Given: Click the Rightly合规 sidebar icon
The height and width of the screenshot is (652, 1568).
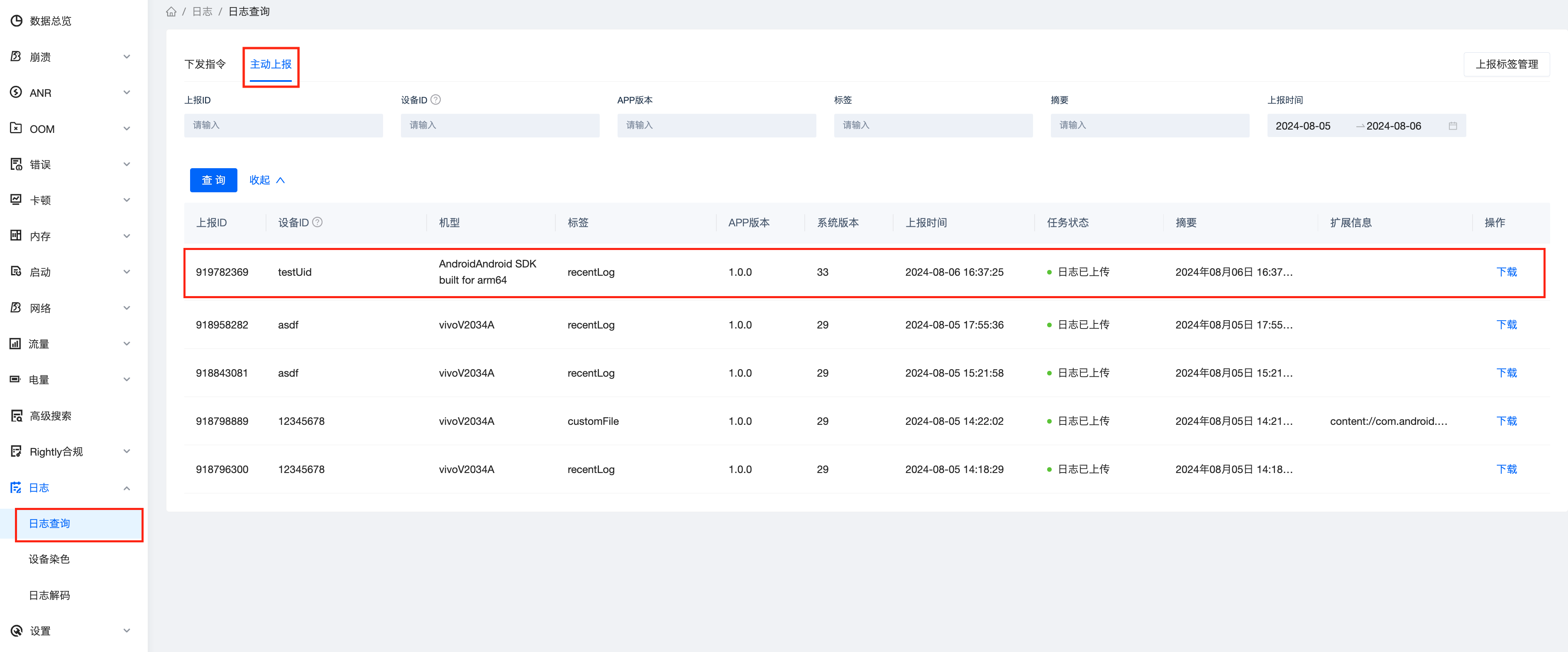Looking at the screenshot, I should pyautogui.click(x=17, y=451).
